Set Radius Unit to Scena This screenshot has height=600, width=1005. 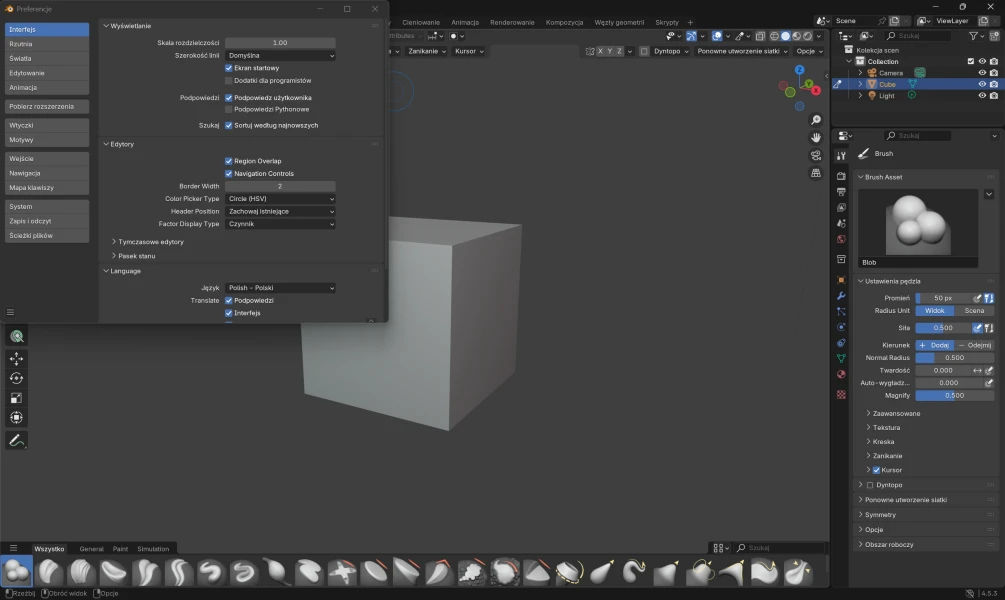coord(974,311)
